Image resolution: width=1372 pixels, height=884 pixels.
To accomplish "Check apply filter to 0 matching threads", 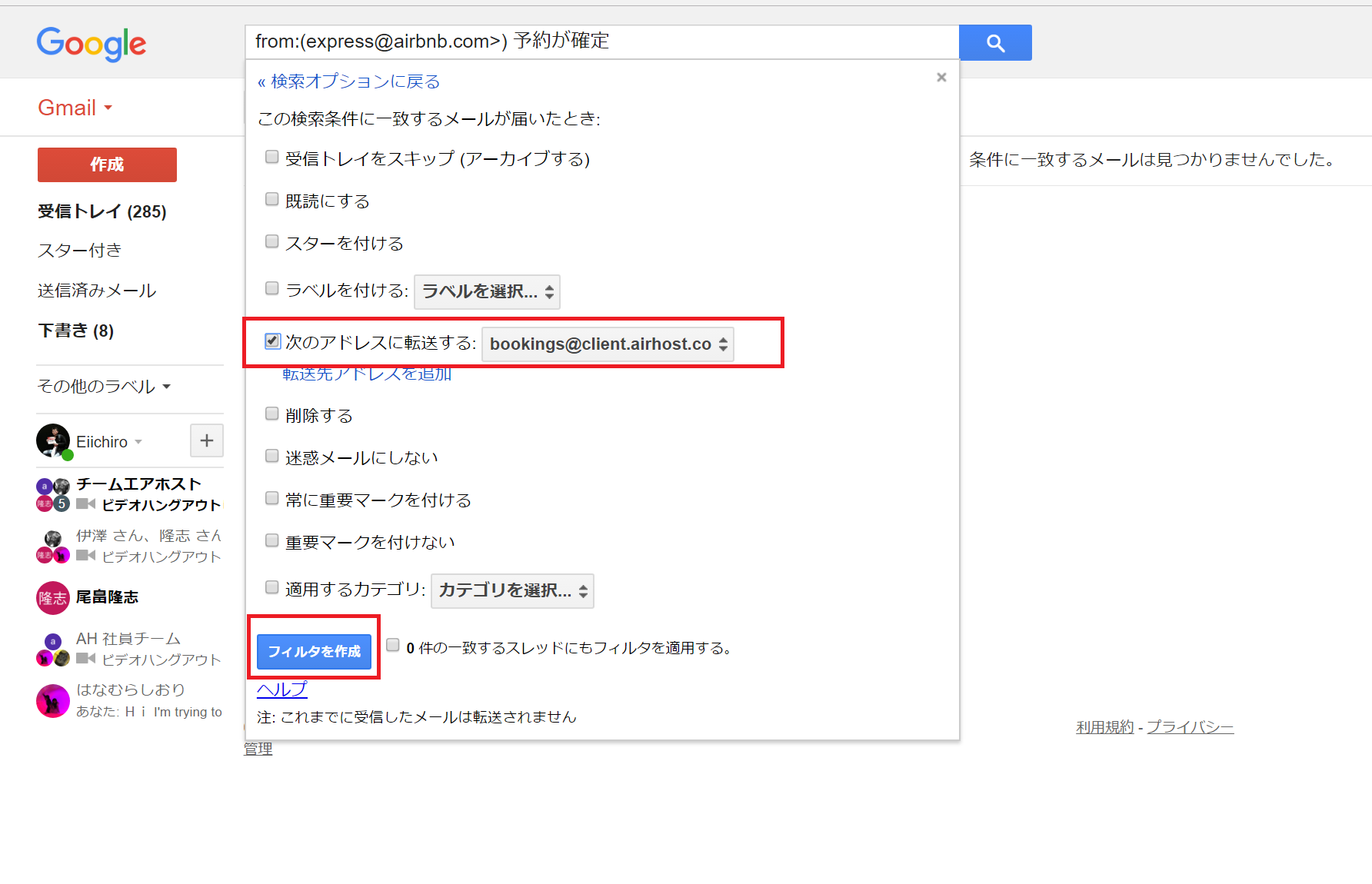I will pos(393,645).
